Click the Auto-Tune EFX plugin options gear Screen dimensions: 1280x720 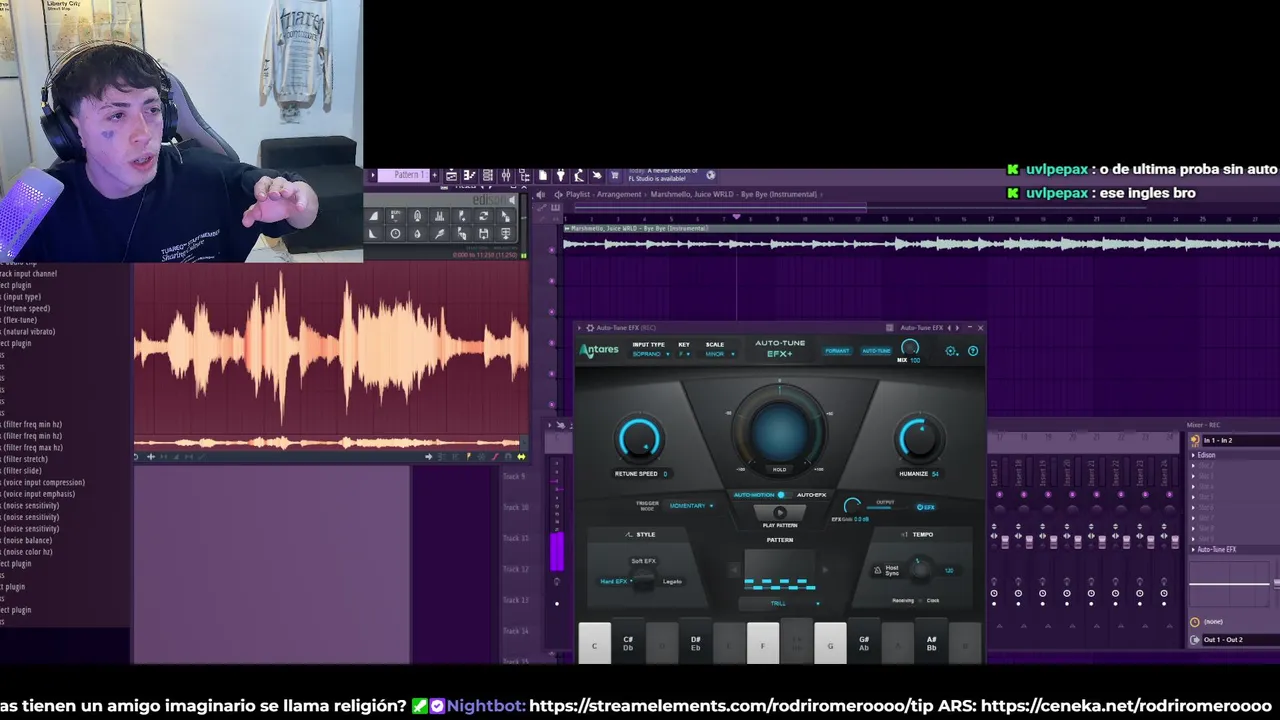pyautogui.click(x=590, y=327)
